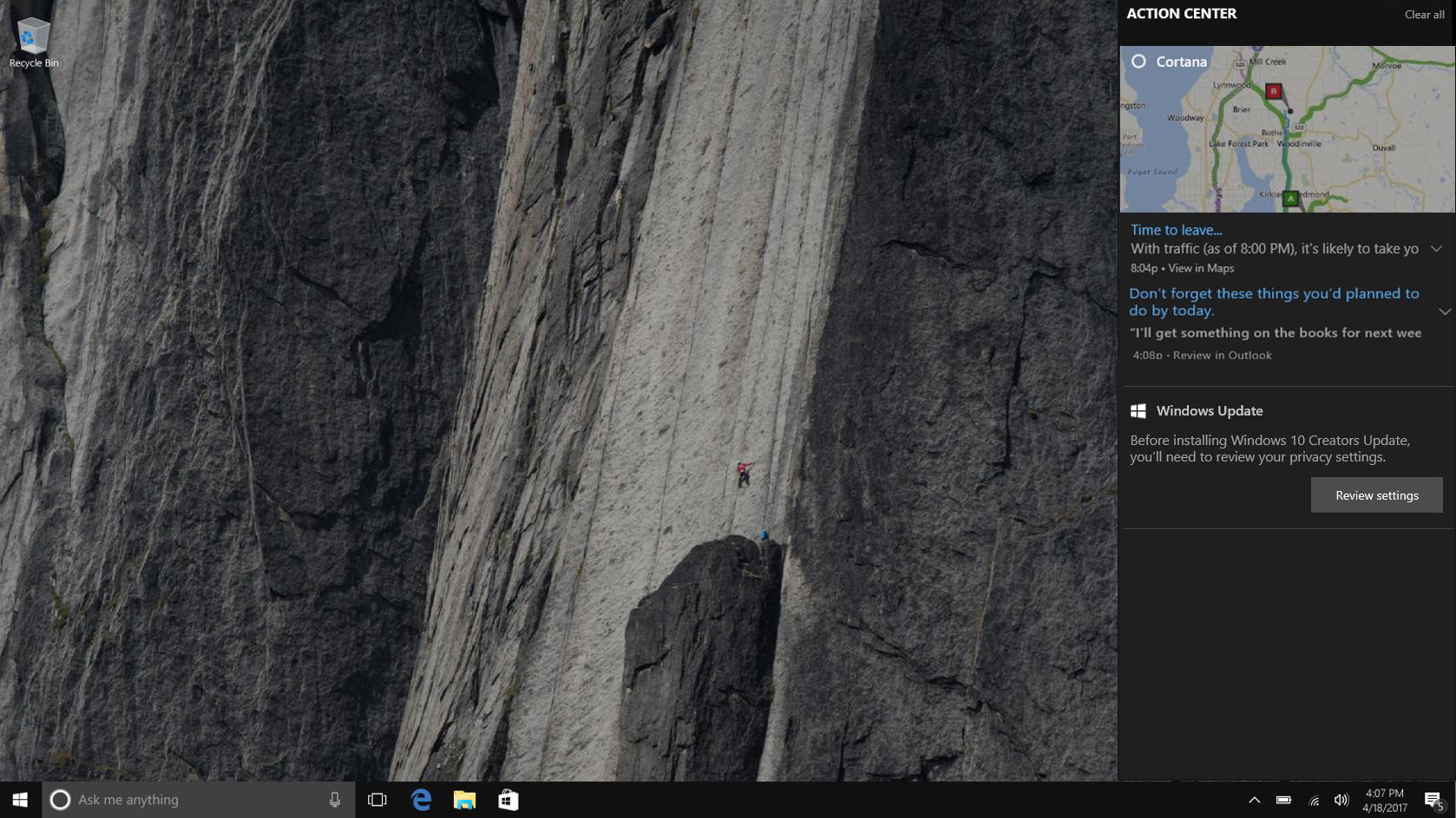1456x818 pixels.
Task: Click the Cortana logo in the notification header
Action: pyautogui.click(x=1138, y=62)
